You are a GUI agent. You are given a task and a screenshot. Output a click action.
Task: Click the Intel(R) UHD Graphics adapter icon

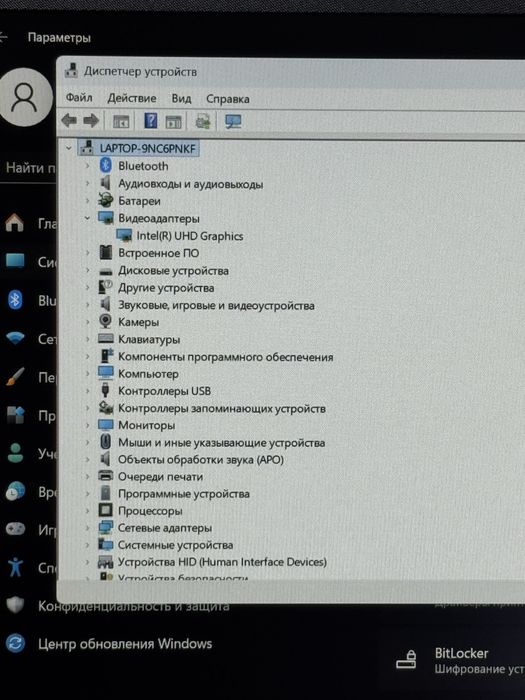click(x=124, y=235)
